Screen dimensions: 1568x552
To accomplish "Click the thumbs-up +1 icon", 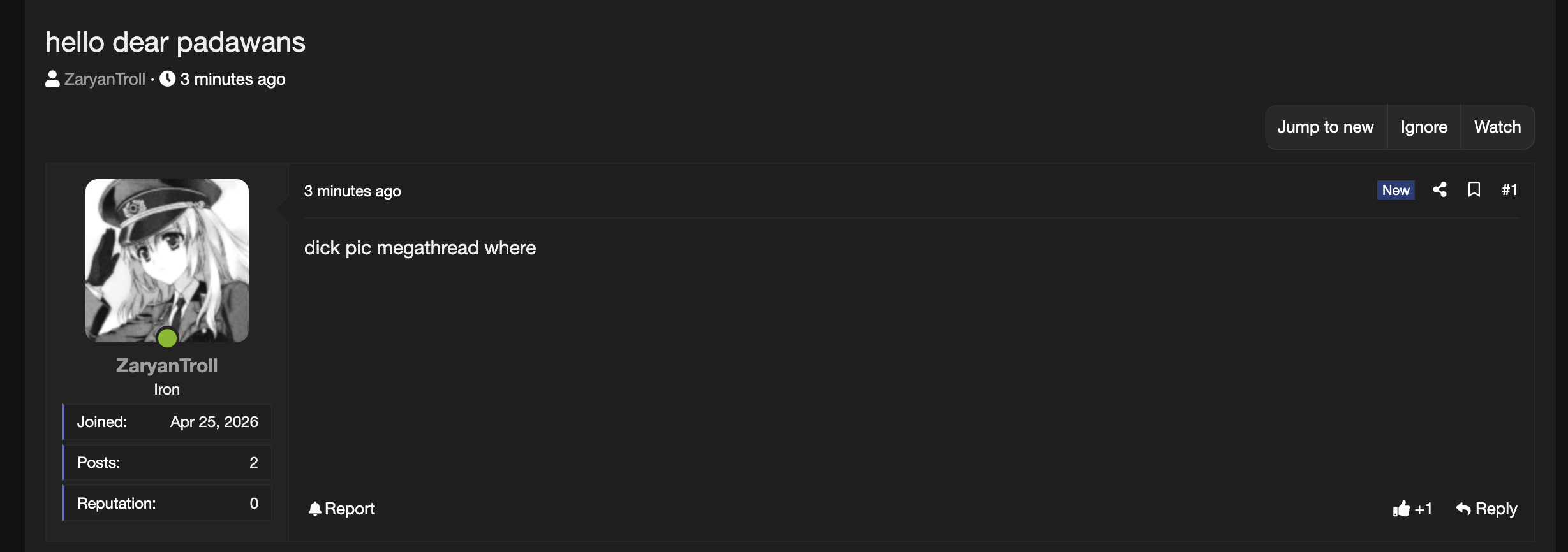I will click(1402, 509).
